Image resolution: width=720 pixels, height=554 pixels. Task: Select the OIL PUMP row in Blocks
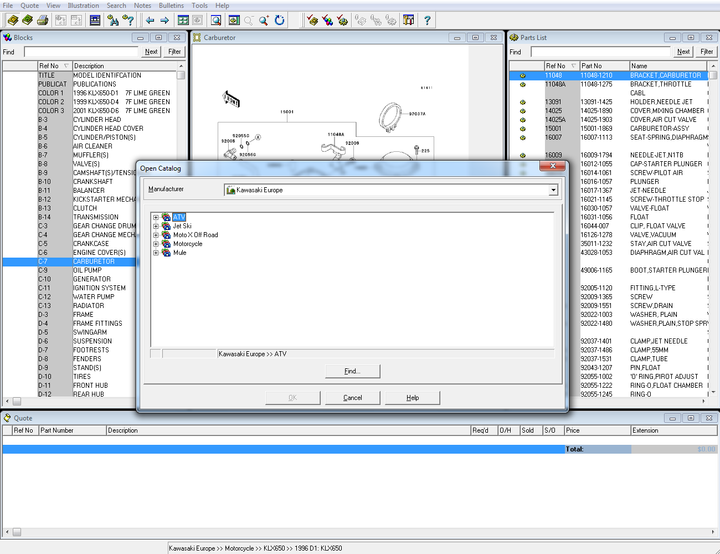(69, 271)
